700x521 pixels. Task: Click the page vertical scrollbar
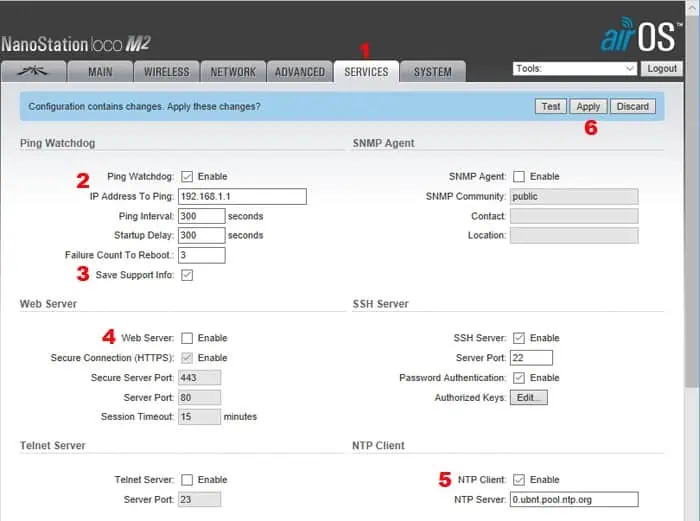pyautogui.click(x=691, y=300)
